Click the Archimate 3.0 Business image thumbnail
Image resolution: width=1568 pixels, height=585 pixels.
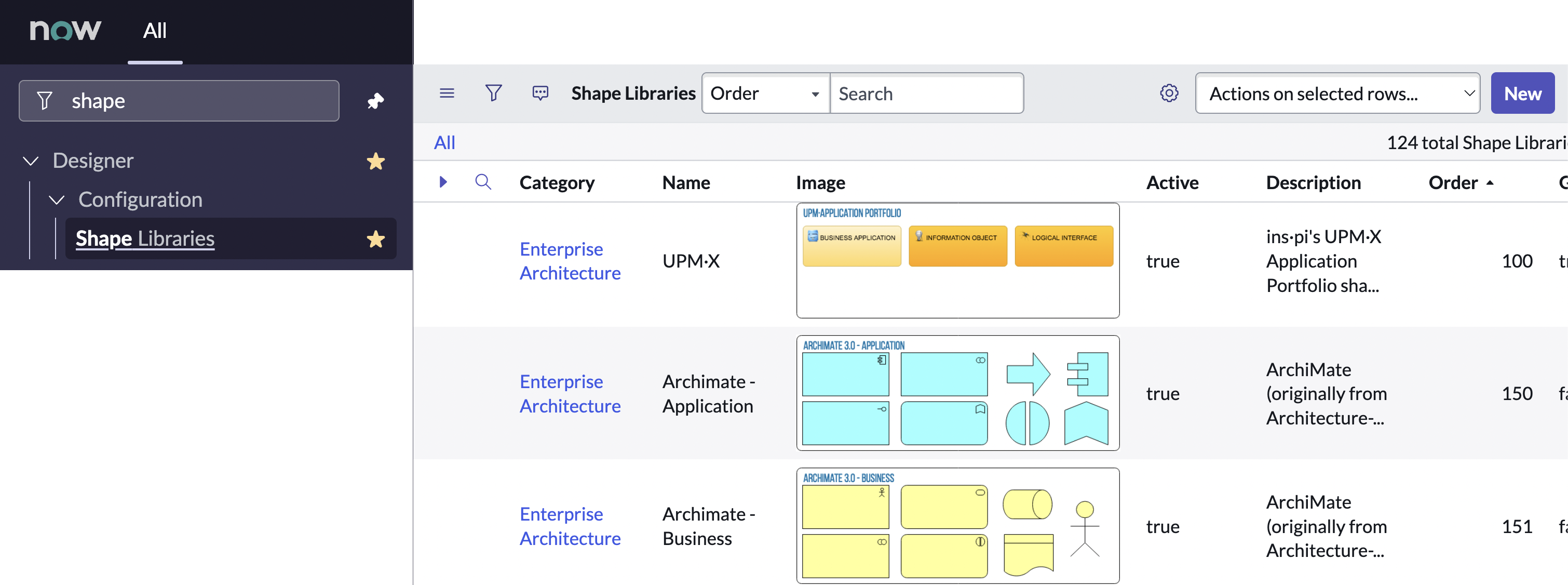(x=957, y=525)
